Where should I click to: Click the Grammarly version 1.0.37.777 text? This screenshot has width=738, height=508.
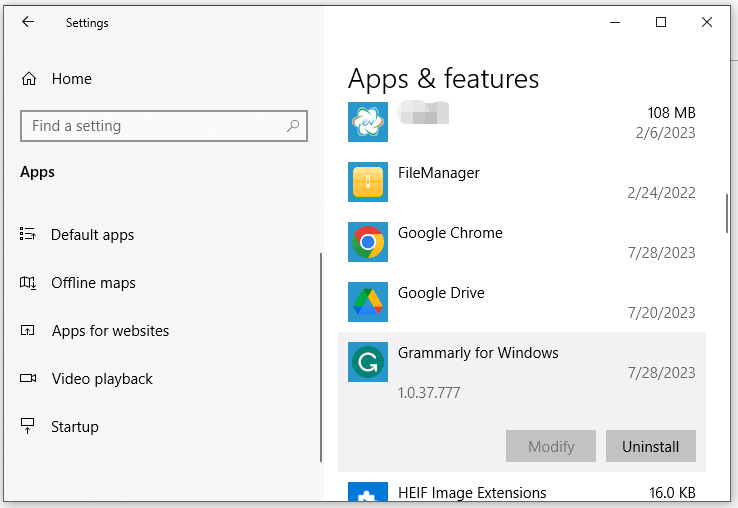pos(429,393)
